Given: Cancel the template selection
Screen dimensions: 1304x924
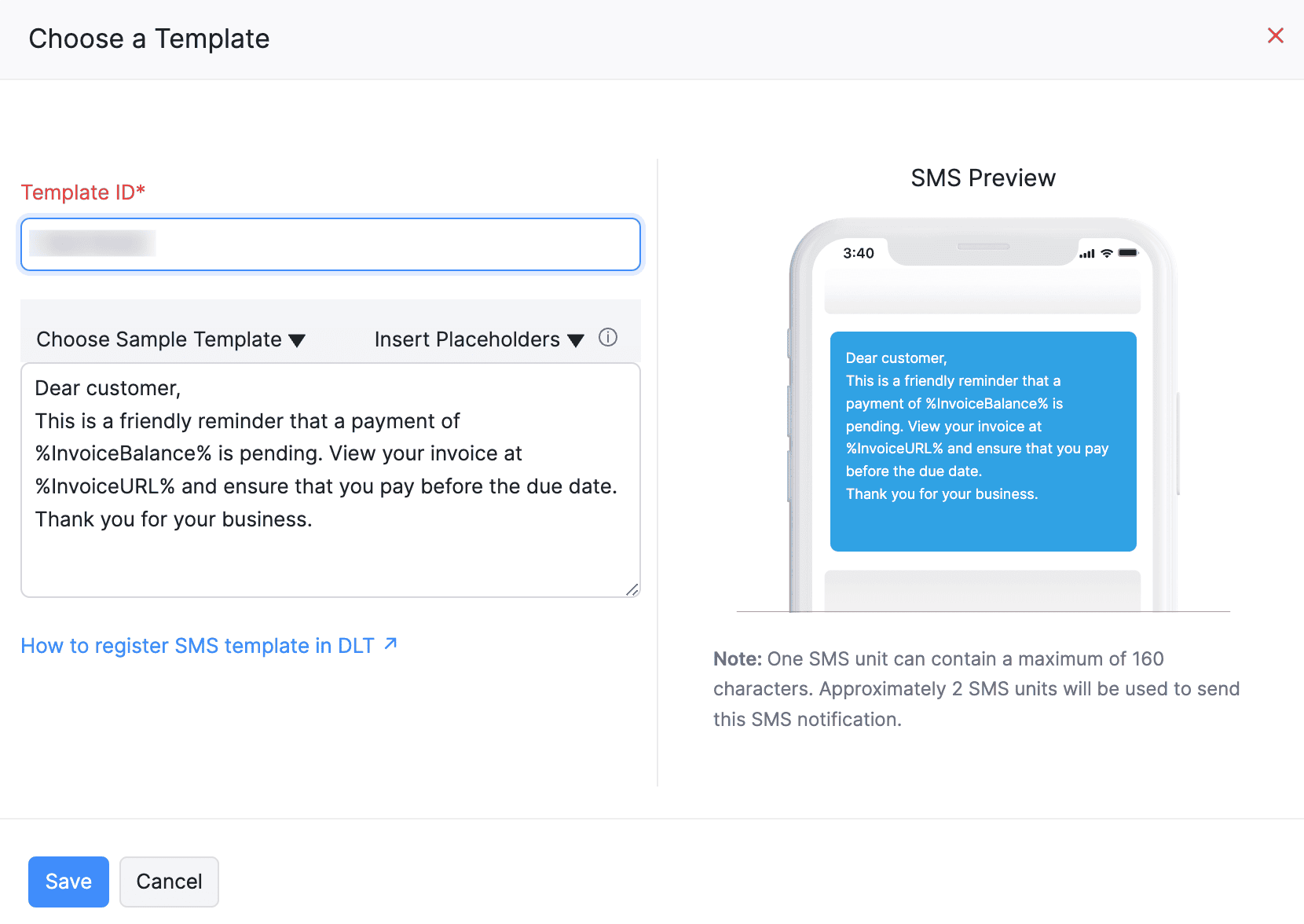Looking at the screenshot, I should tap(169, 881).
